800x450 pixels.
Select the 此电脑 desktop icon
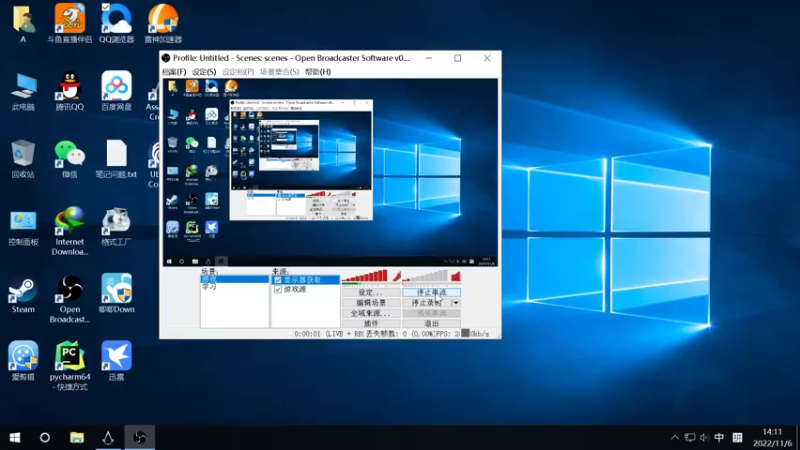pos(23,91)
